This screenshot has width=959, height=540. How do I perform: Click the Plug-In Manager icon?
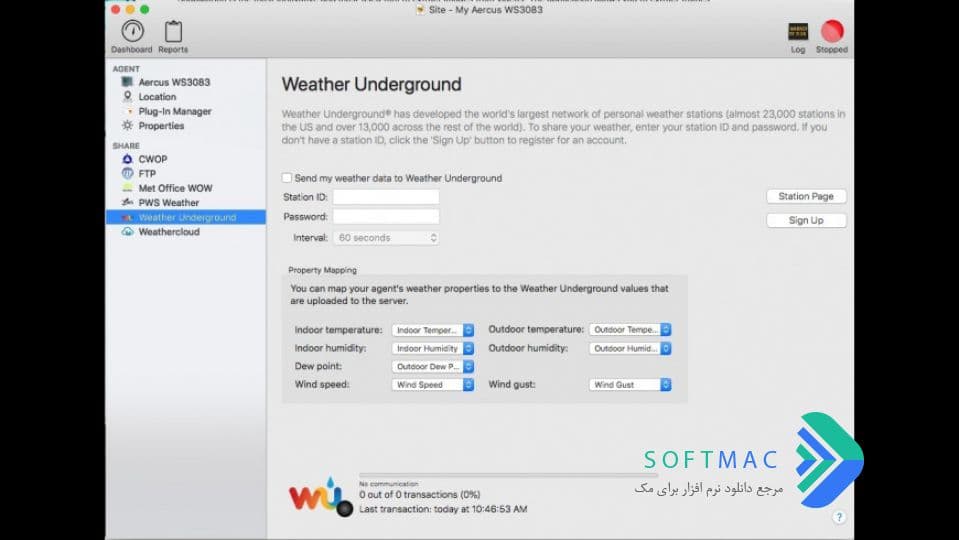coord(128,111)
